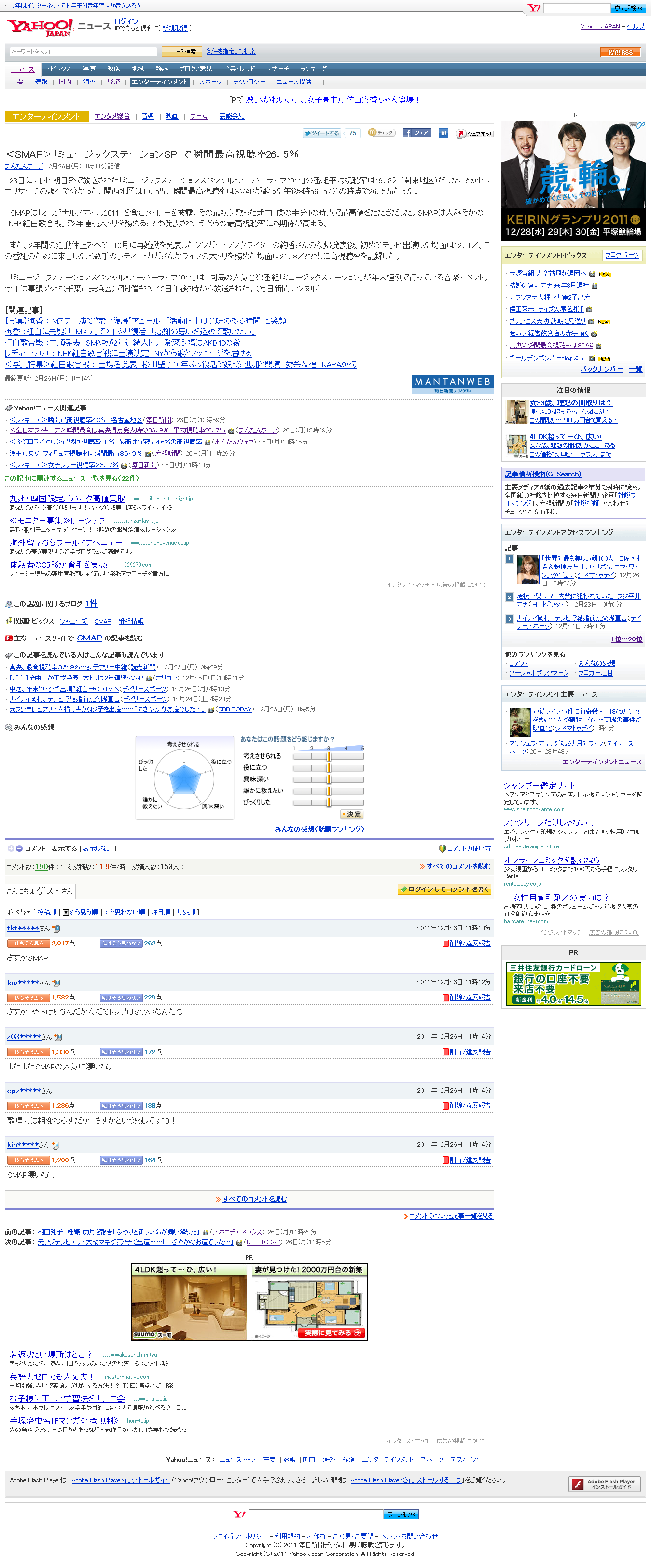The height and width of the screenshot is (1568, 651).
Task: Click the orange RSS button
Action: (620, 52)
